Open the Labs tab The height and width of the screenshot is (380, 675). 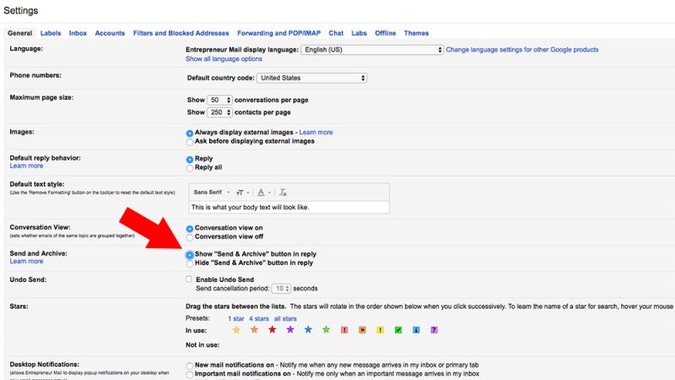359,33
